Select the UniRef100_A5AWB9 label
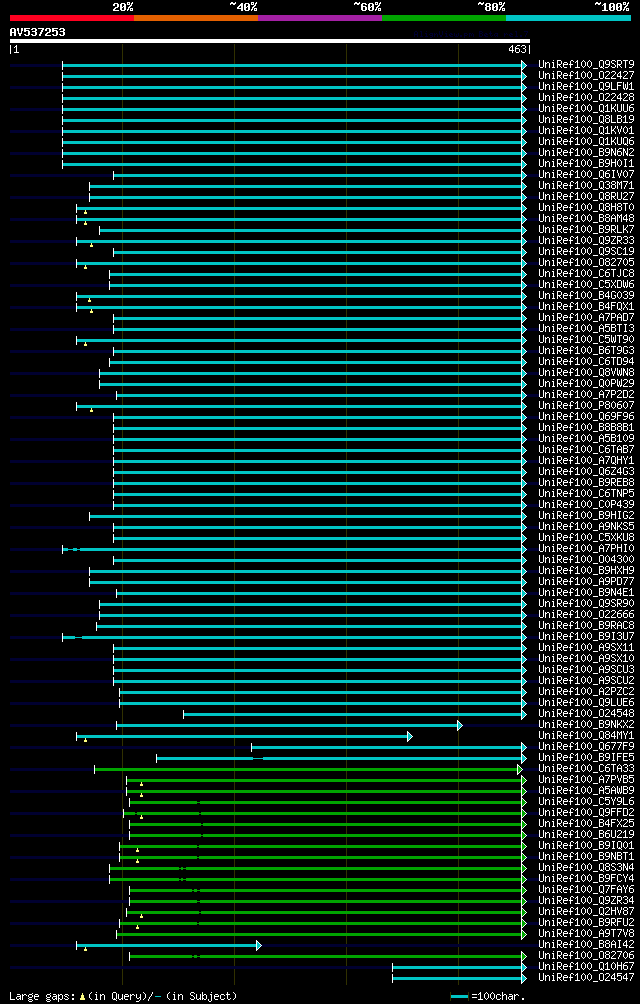Screen dimensions: 640x1004 coord(586,791)
